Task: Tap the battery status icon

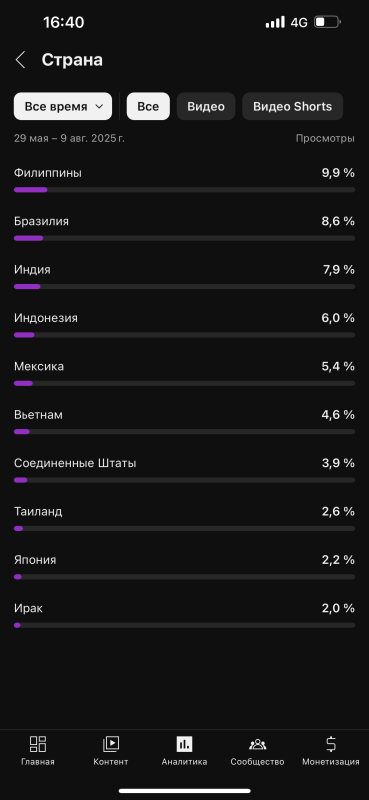Action: [x=327, y=22]
